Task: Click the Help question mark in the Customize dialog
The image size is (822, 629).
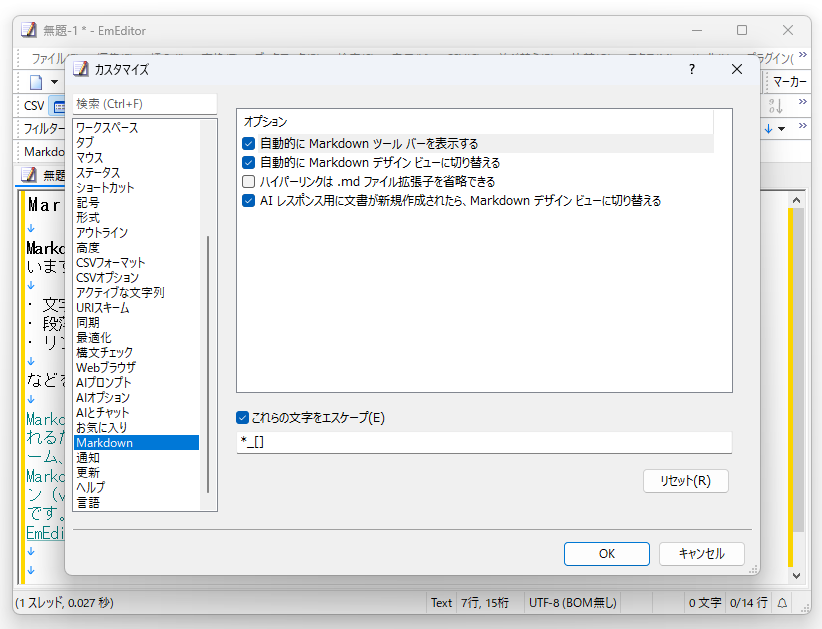Action: pyautogui.click(x=691, y=69)
